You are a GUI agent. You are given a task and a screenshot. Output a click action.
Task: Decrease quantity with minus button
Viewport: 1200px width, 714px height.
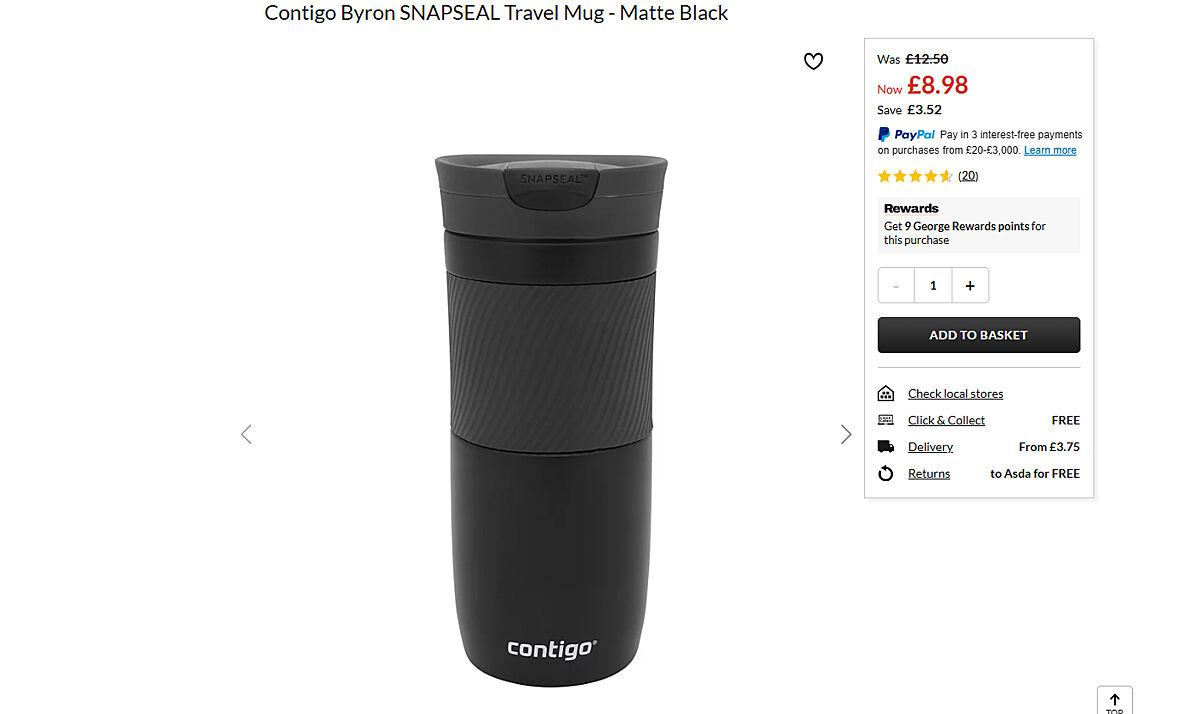(896, 285)
